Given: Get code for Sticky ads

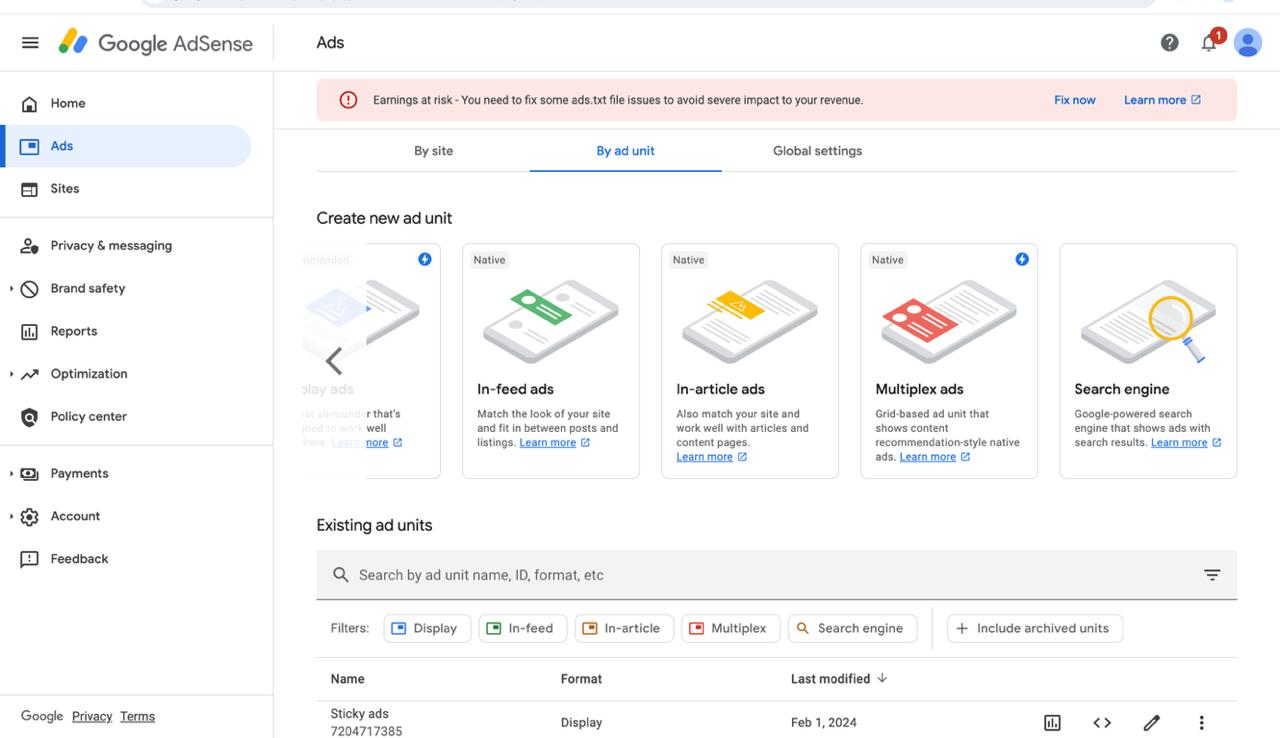Looking at the screenshot, I should (1102, 723).
